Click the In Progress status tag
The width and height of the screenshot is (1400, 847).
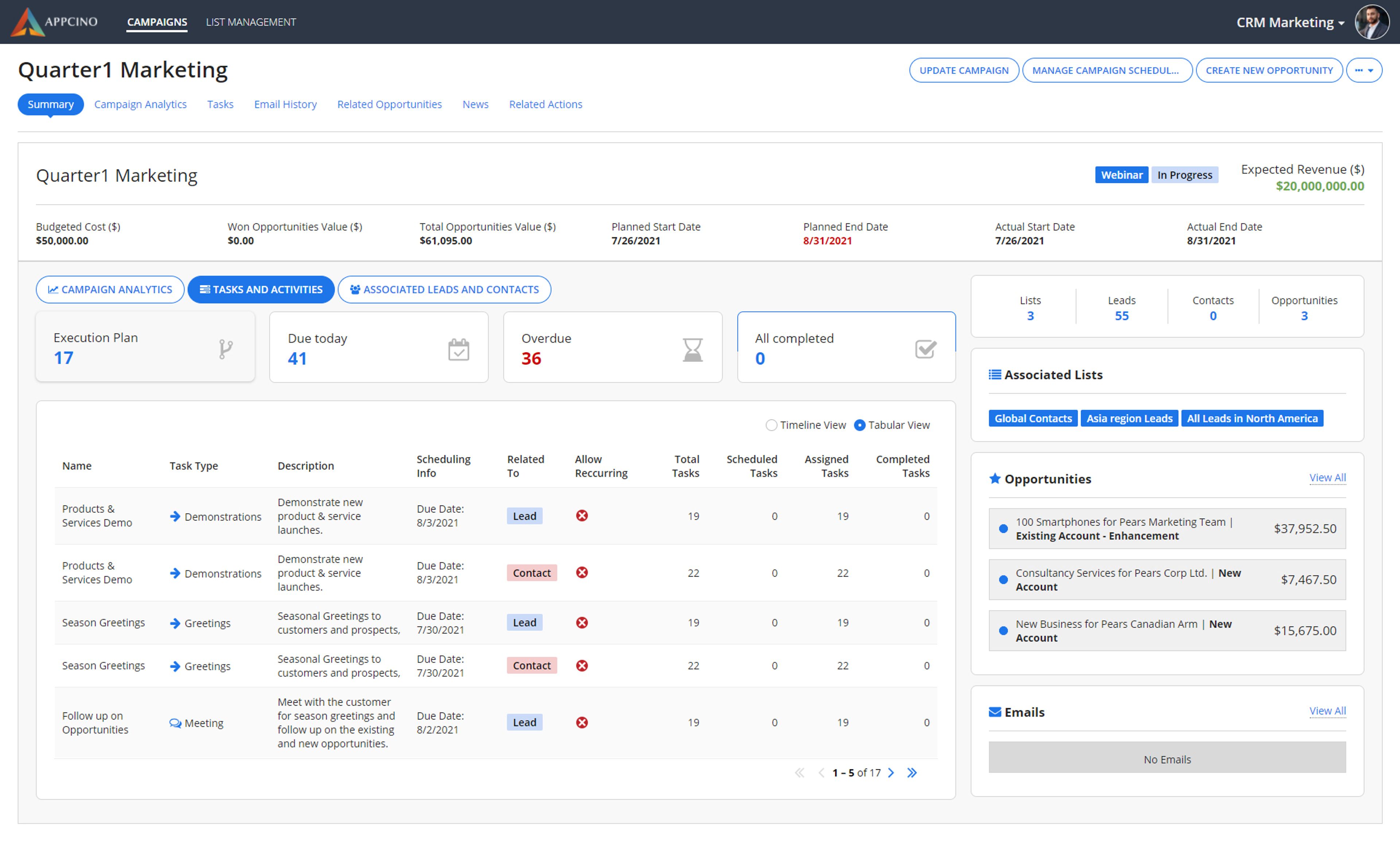(1184, 175)
